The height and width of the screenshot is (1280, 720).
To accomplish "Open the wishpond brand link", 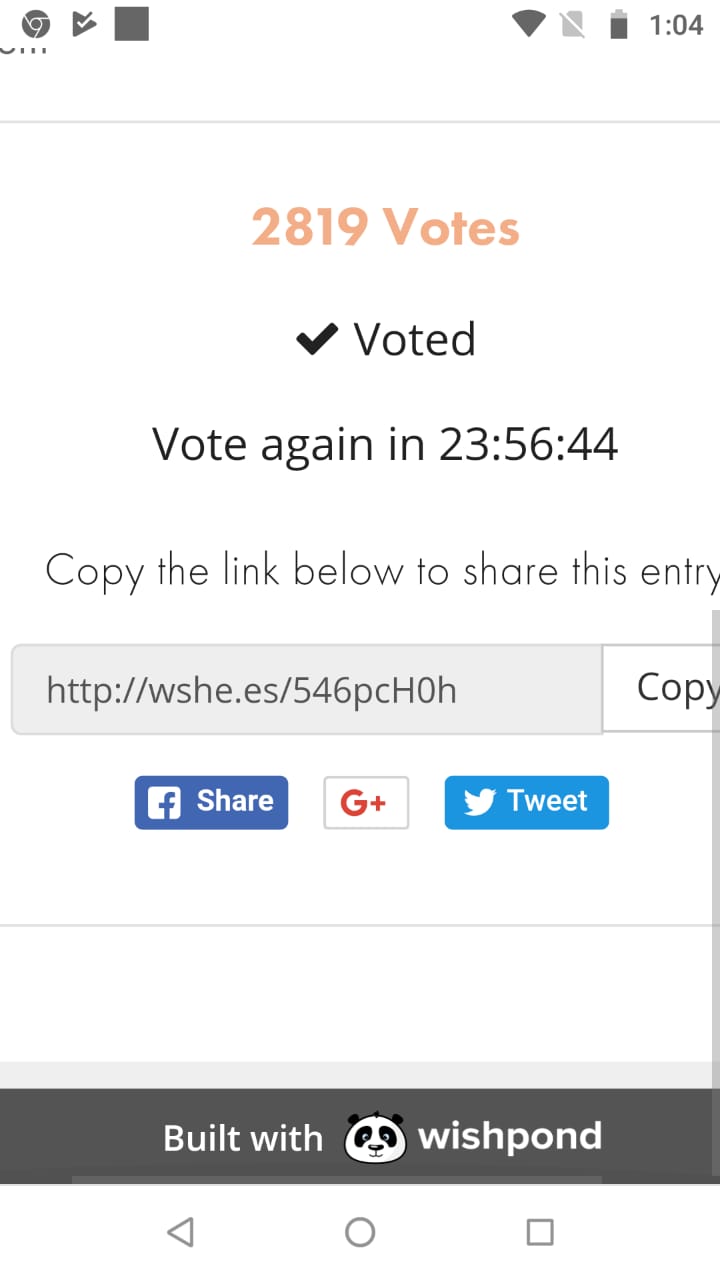I will [x=510, y=1137].
